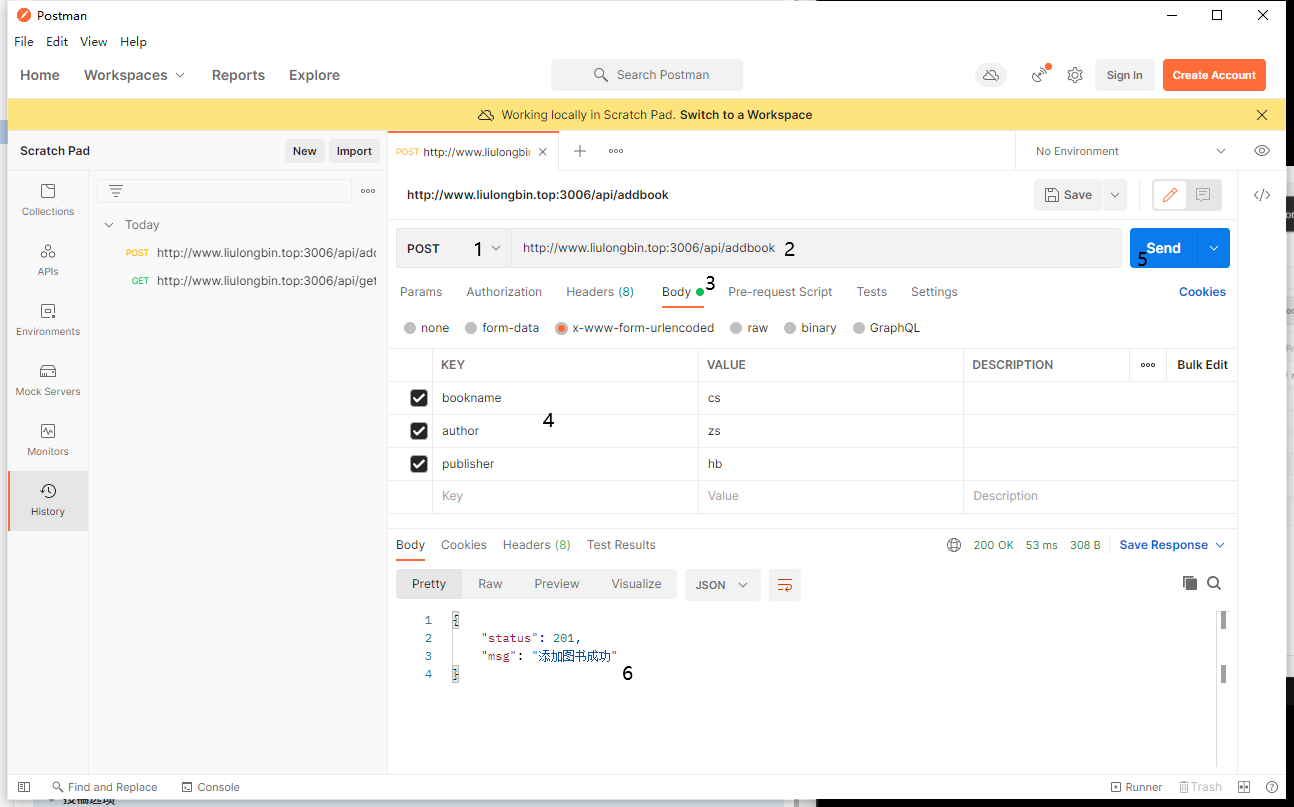Click the Import button
This screenshot has width=1294, height=807.
[x=354, y=151]
